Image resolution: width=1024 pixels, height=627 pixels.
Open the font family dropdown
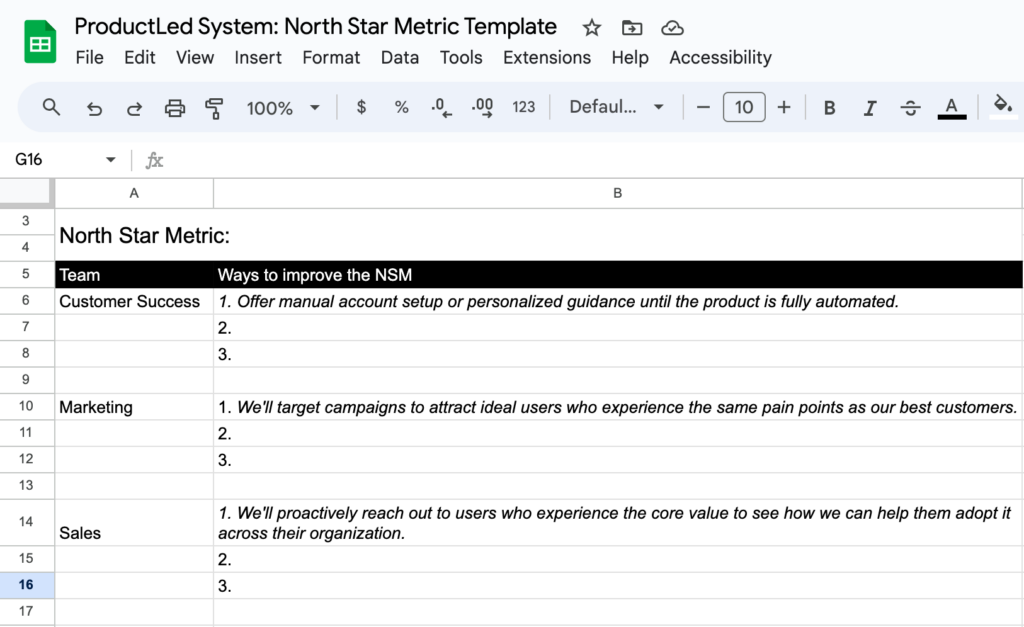point(616,107)
